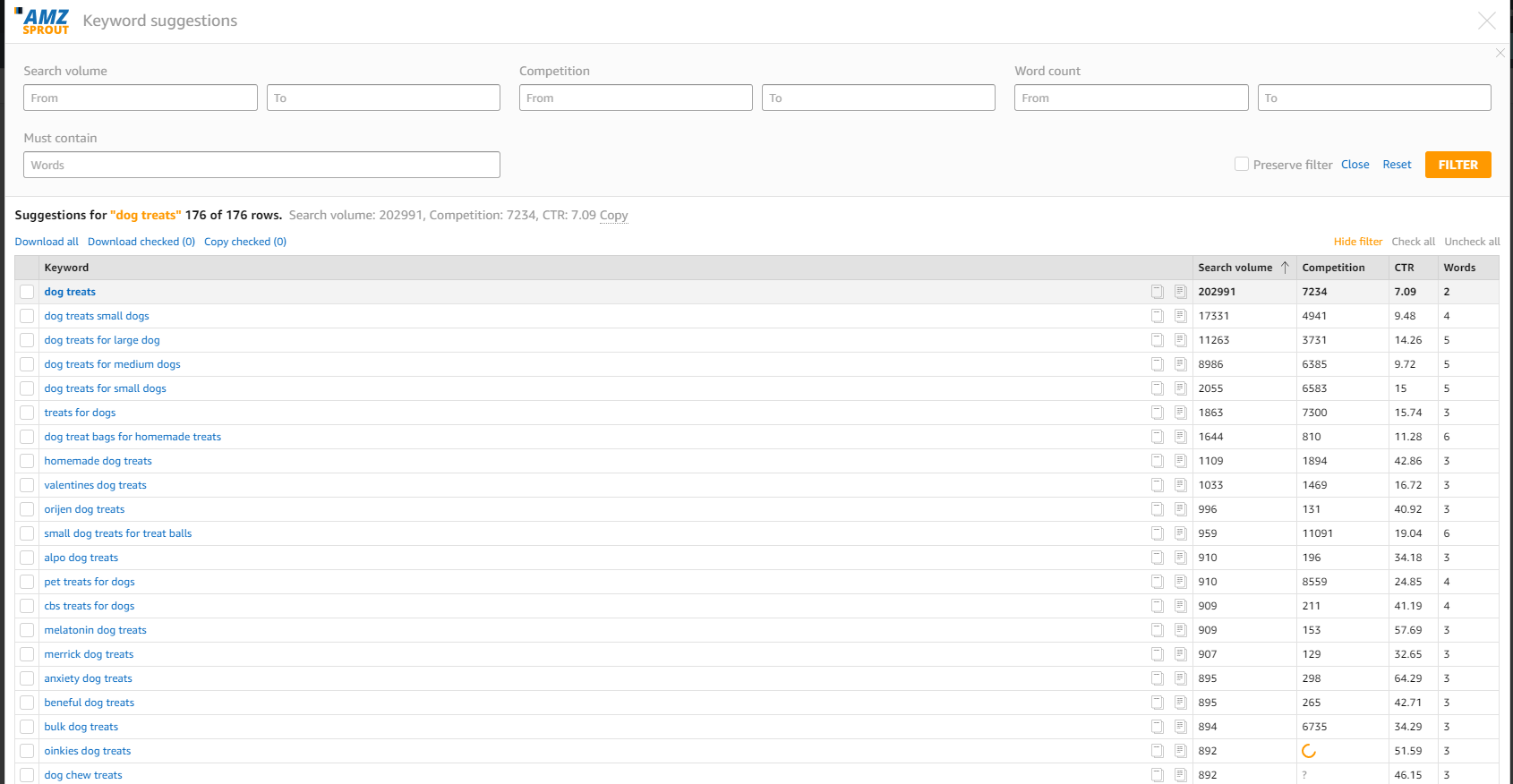Check the alpo dog treats row
The height and width of the screenshot is (784, 1513).
point(27,558)
